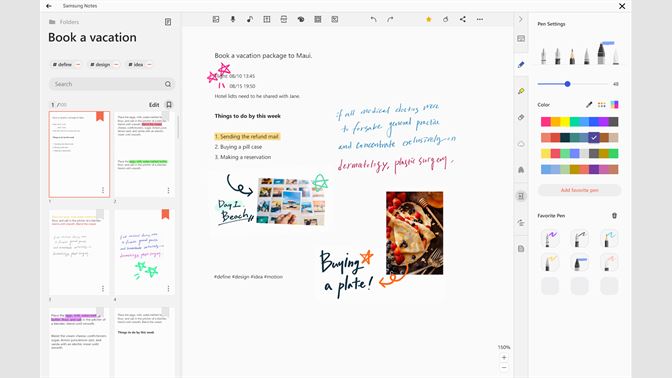Select the Eraser tool
The height and width of the screenshot is (378, 672).
tap(521, 117)
